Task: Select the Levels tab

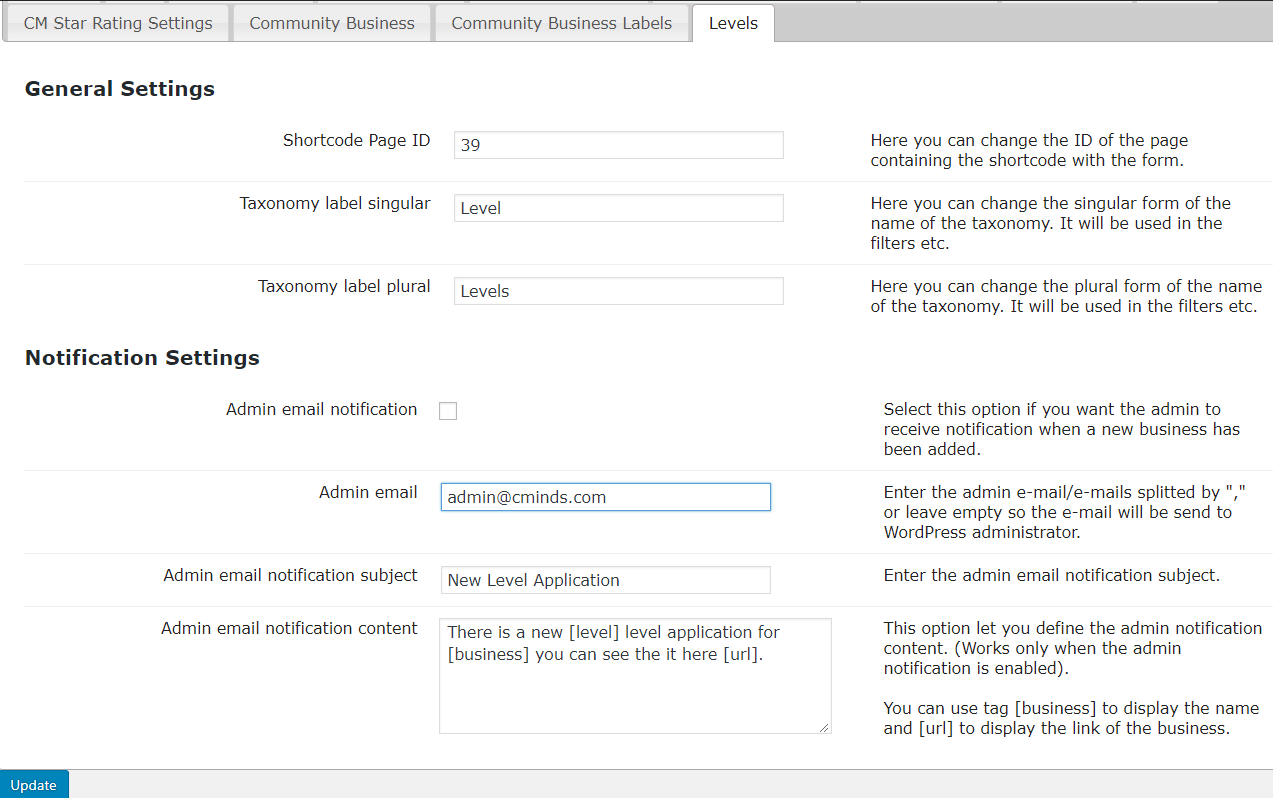Action: coord(733,23)
